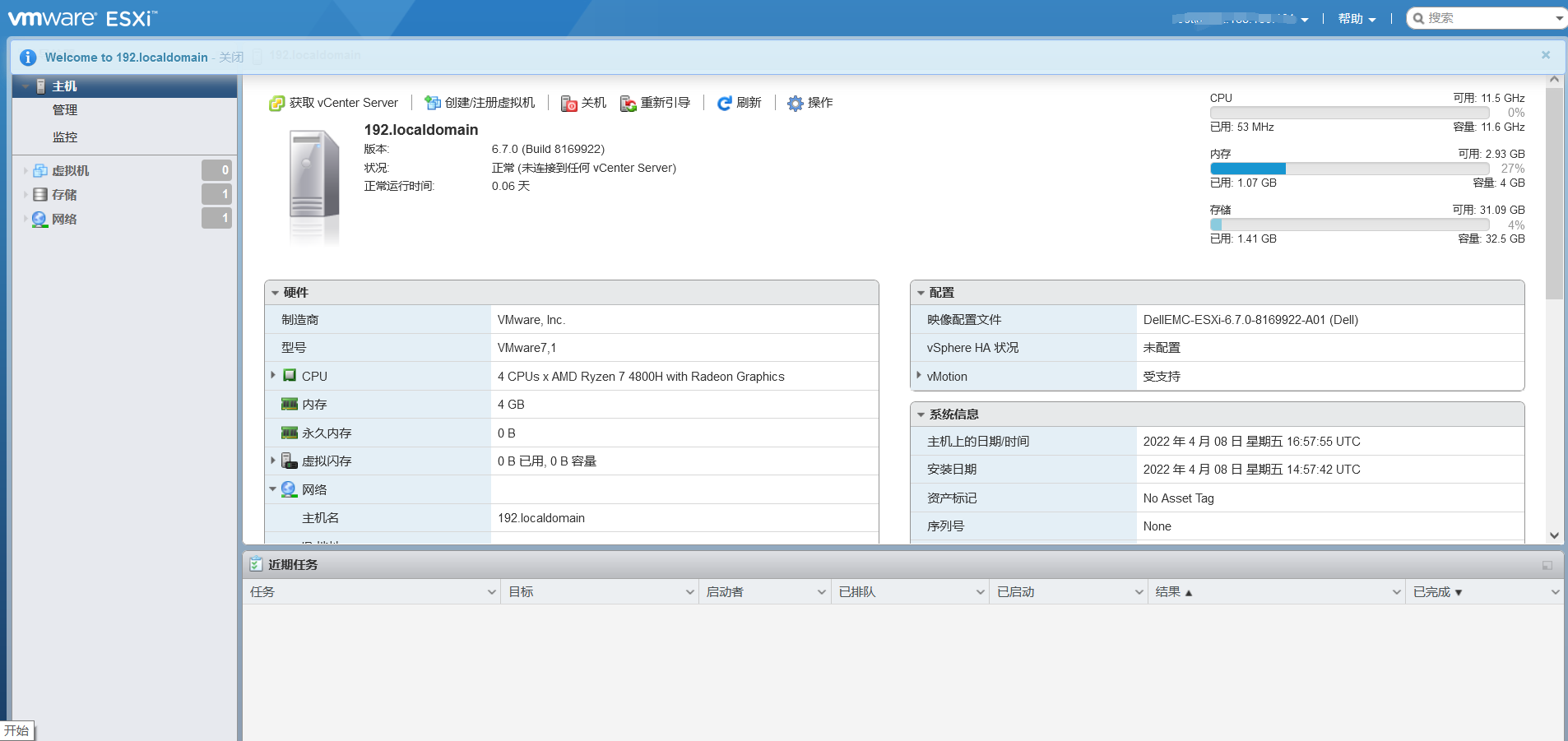Click the reboot (重新引导) icon

(628, 103)
